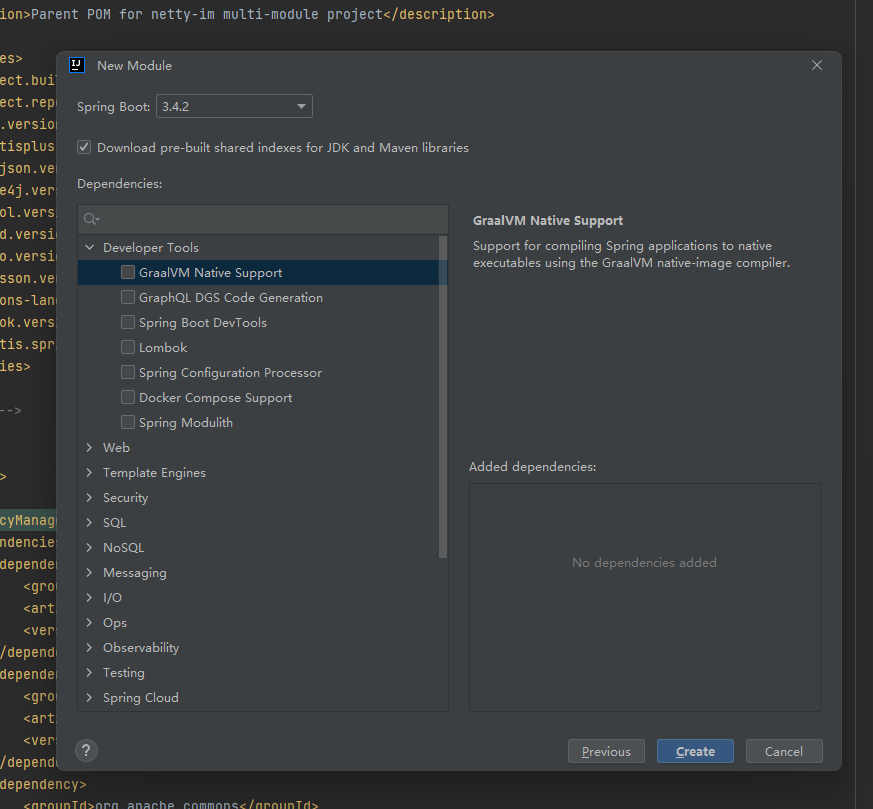The width and height of the screenshot is (873, 809).
Task: Click the Create button
Action: [x=695, y=751]
